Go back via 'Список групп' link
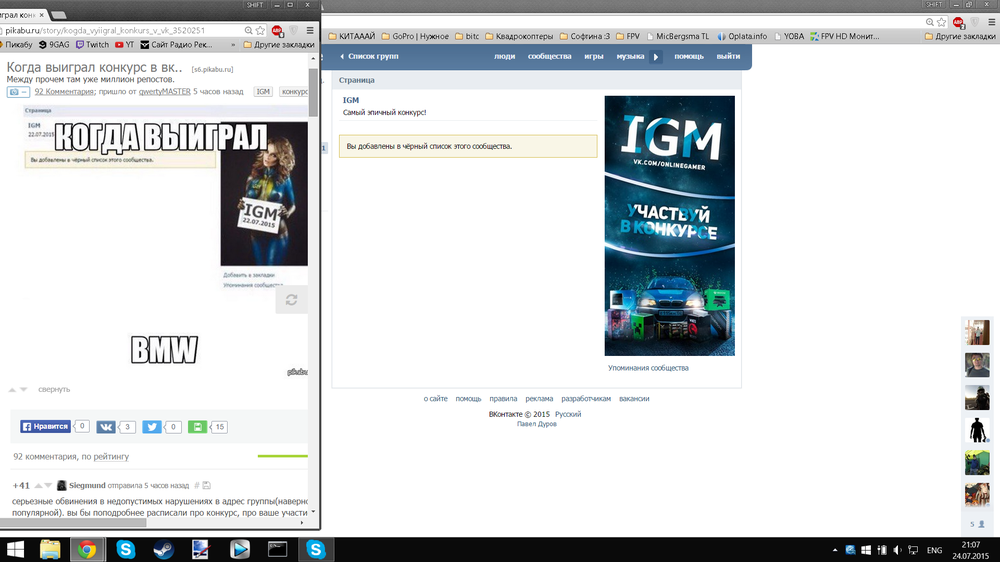 click(x=372, y=57)
